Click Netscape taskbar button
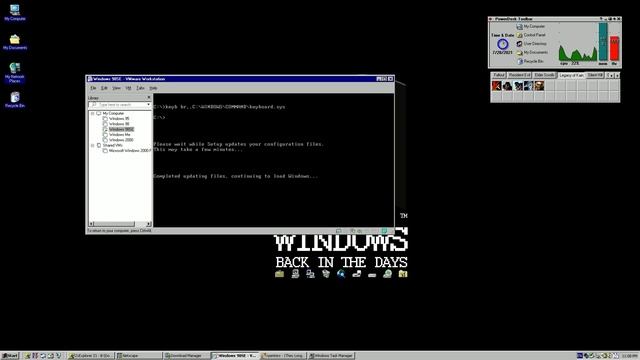 point(138,356)
